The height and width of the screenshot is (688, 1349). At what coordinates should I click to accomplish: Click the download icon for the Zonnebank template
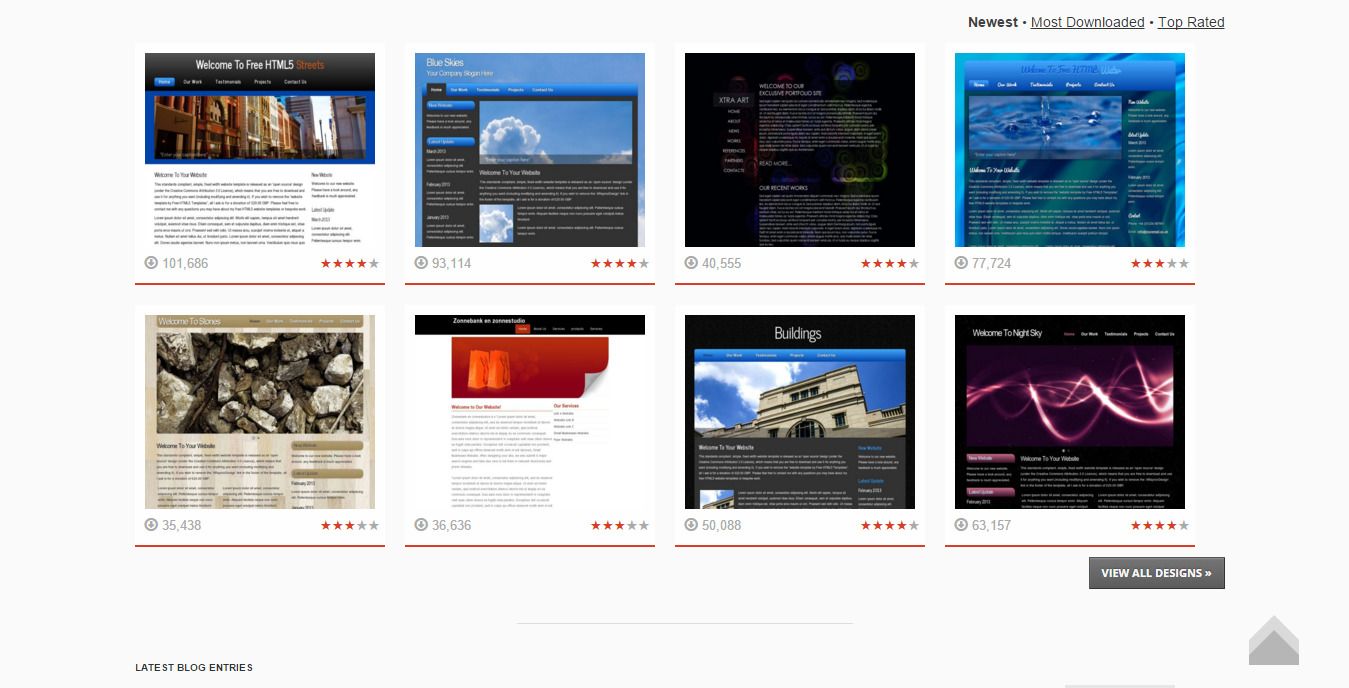(x=420, y=524)
